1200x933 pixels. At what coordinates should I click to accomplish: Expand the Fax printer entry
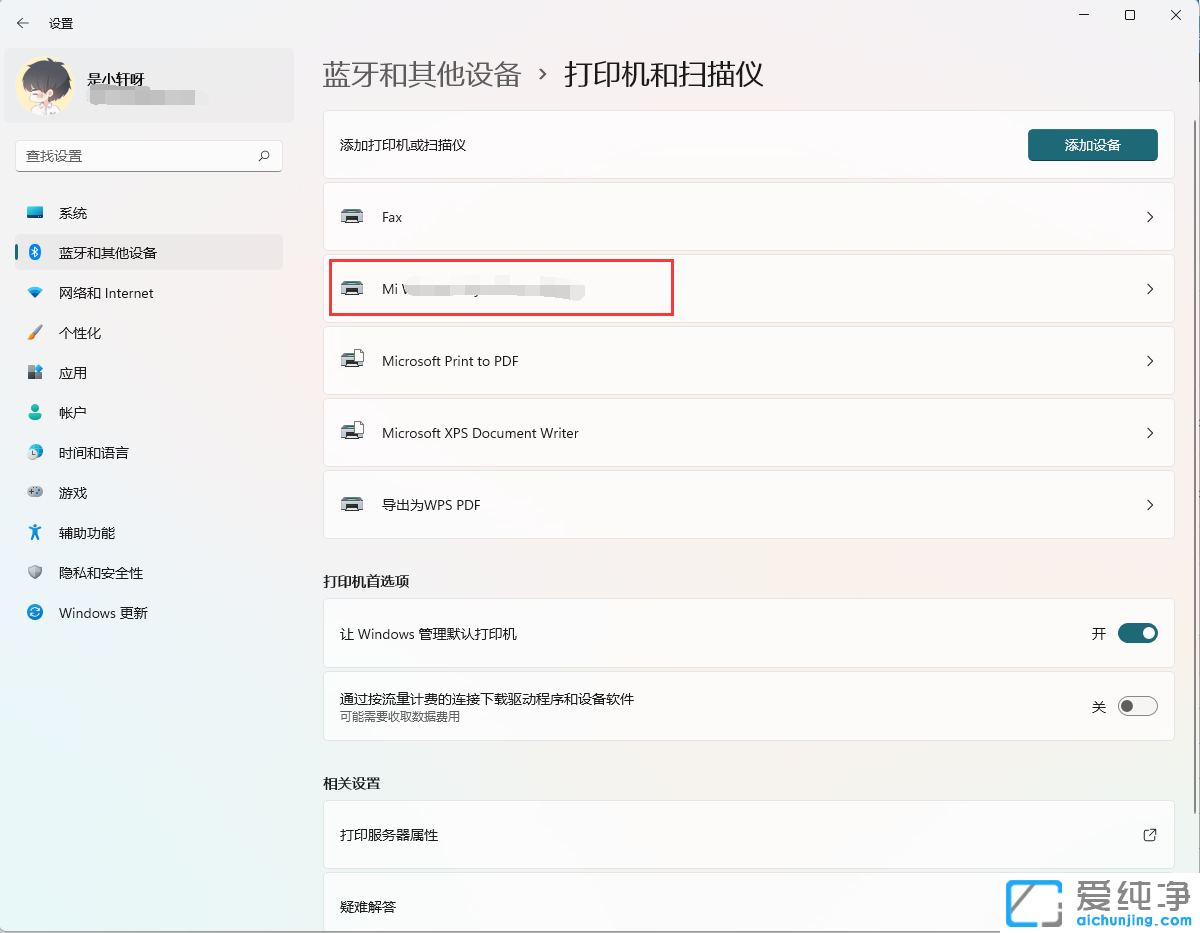click(1149, 217)
